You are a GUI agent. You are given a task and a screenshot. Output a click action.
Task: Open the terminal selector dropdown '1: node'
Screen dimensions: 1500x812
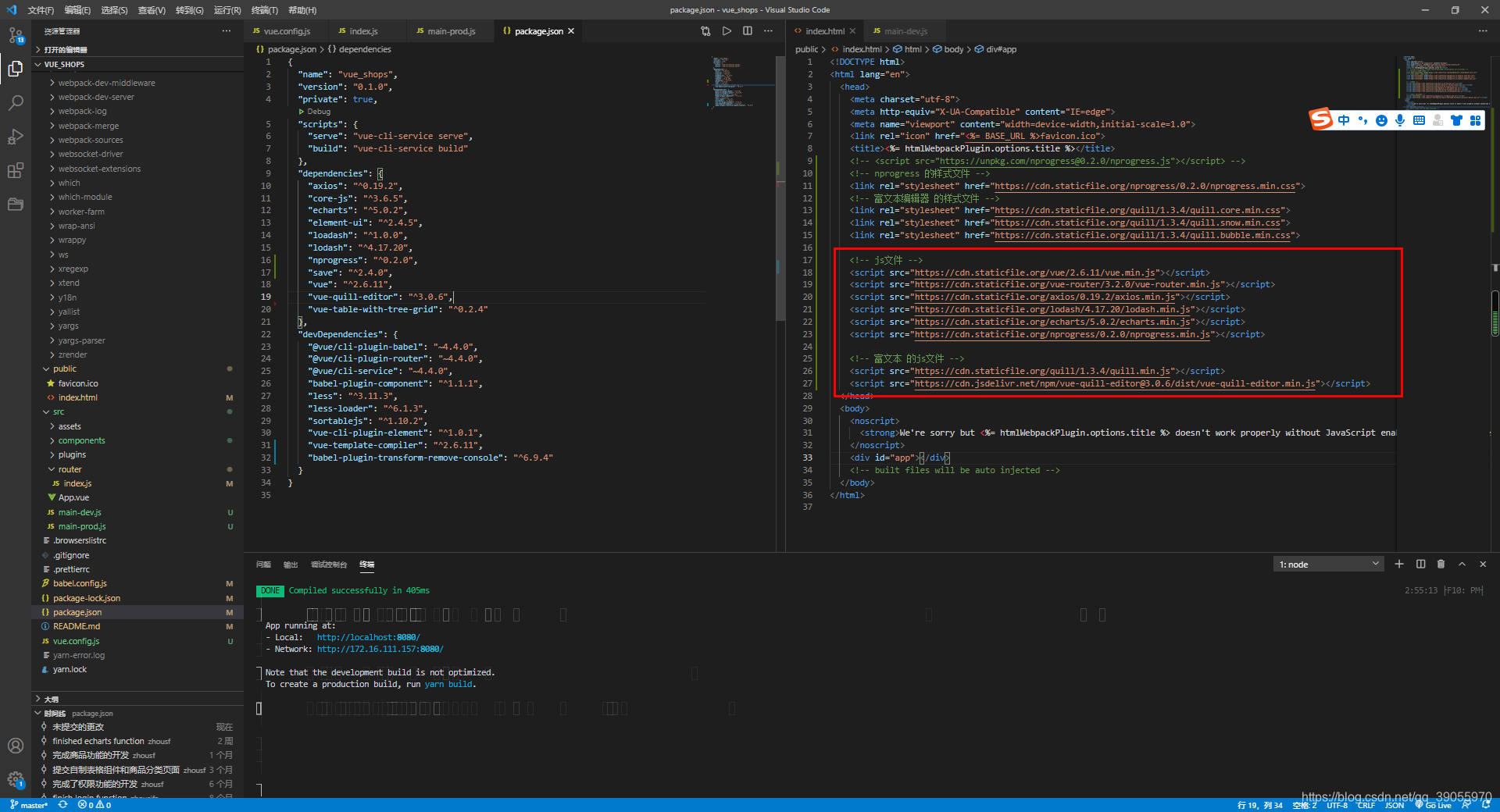point(1328,564)
